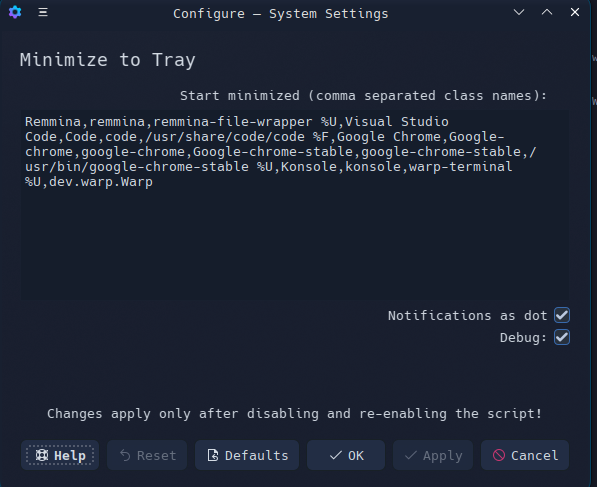Click the word Remmina in class list
Screen dimensions: 597x487
coord(53,122)
